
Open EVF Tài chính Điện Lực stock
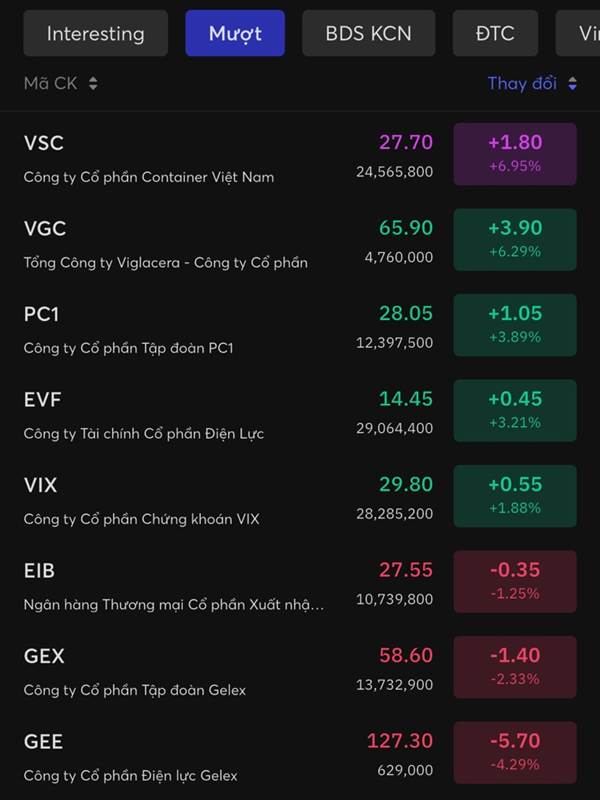[x=300, y=410]
